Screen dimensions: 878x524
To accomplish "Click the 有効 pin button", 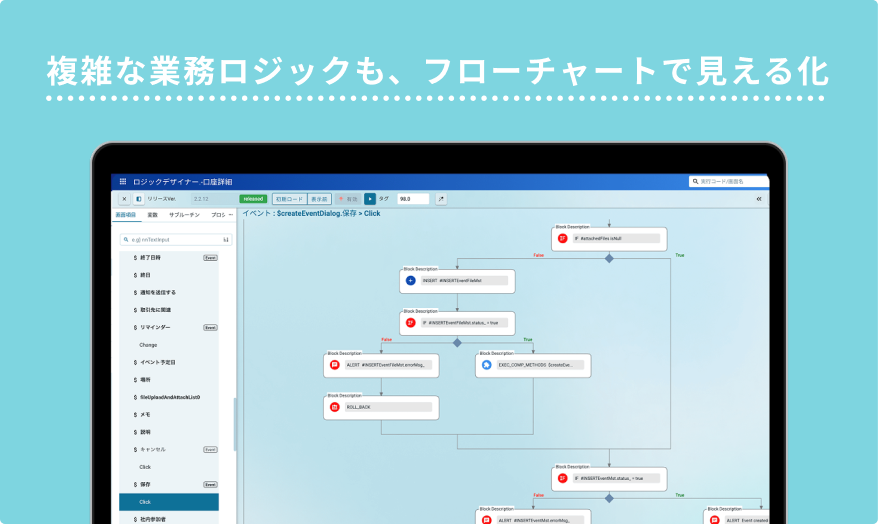I will pos(348,199).
